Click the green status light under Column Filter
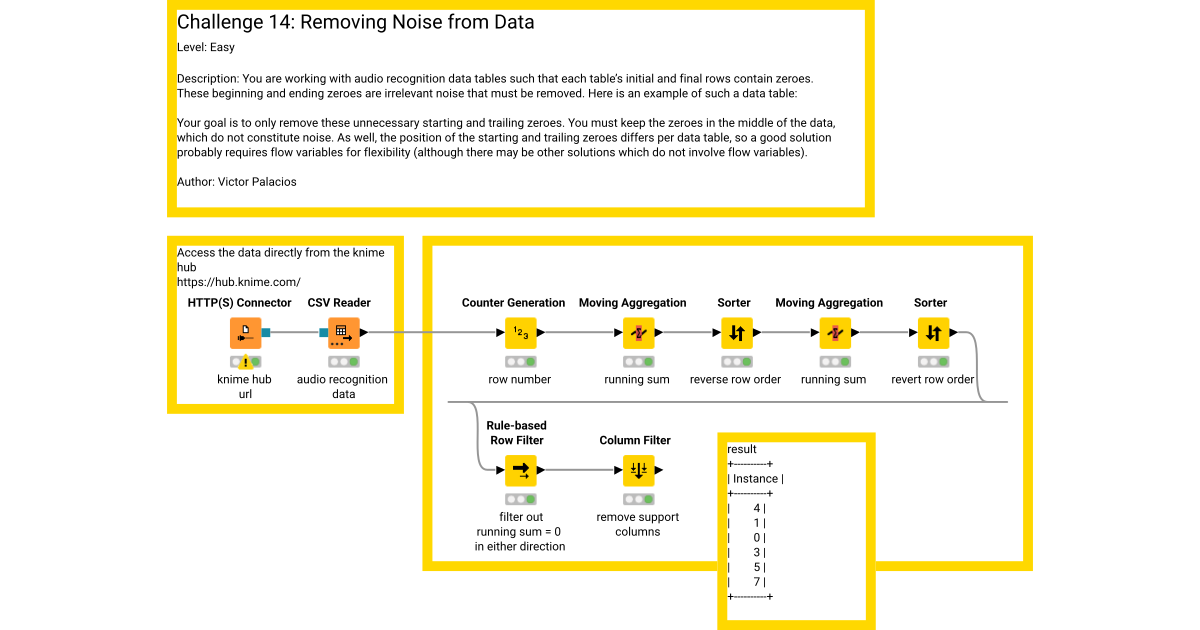 coord(649,499)
